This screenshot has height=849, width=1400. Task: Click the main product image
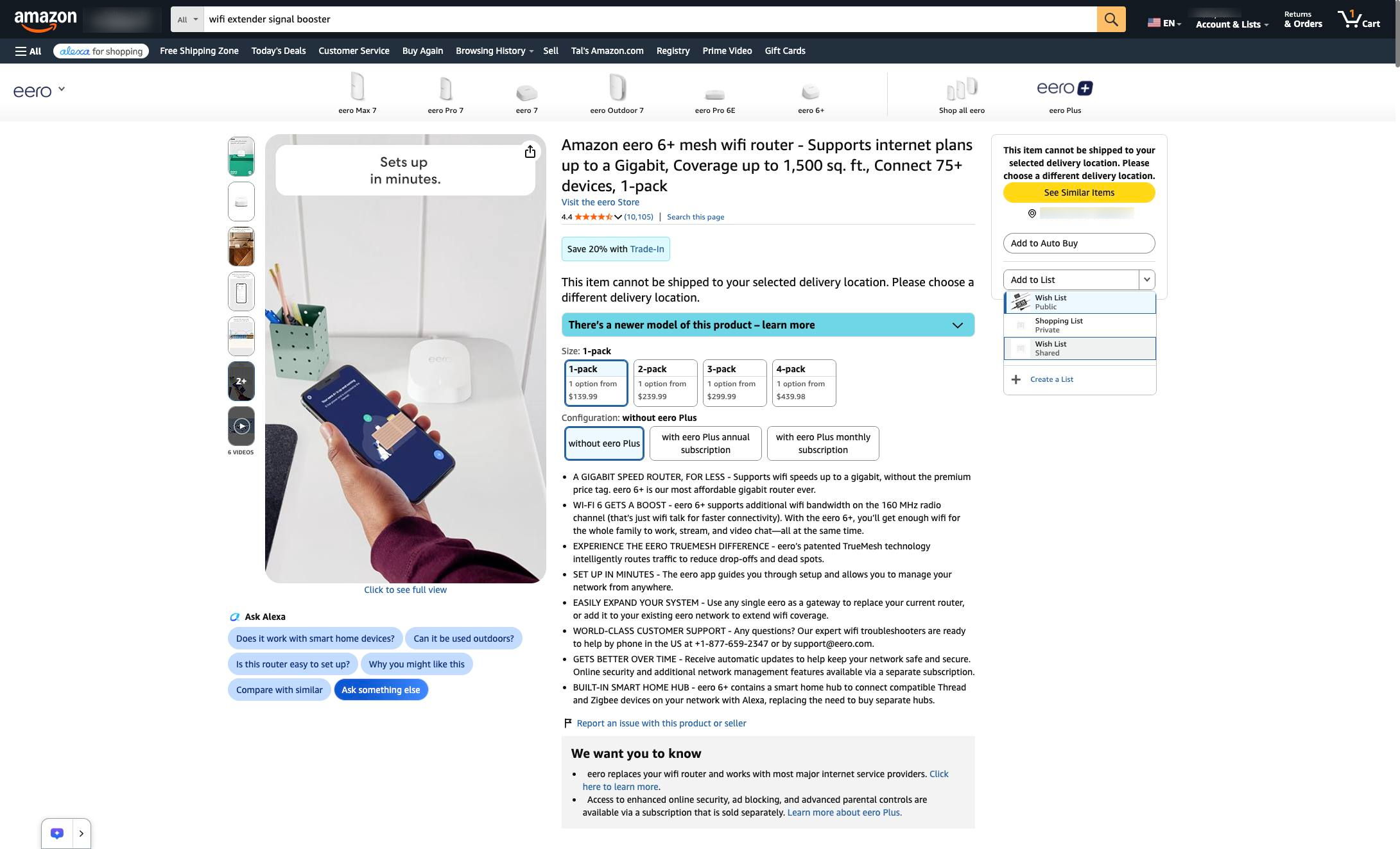point(406,359)
